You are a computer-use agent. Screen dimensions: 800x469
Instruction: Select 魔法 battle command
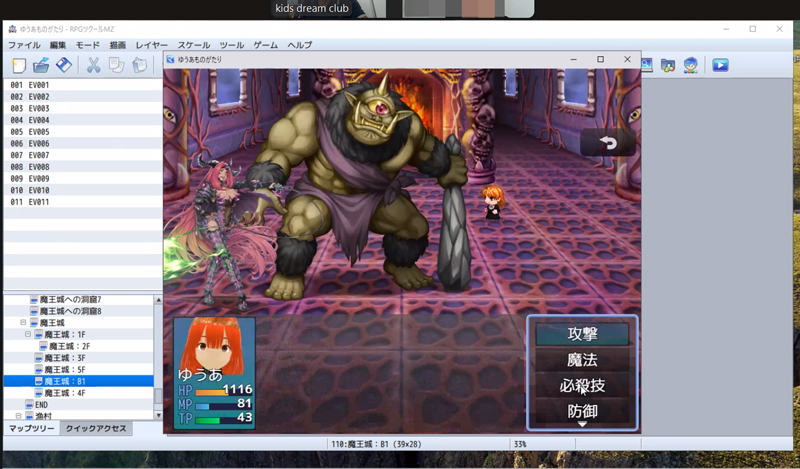pyautogui.click(x=582, y=360)
